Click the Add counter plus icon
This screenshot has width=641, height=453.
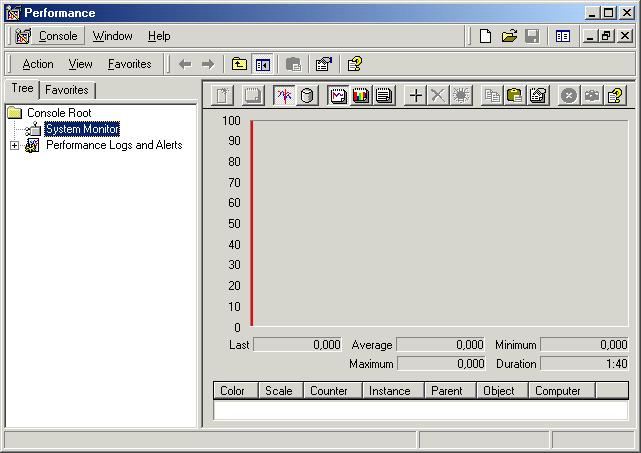(x=415, y=96)
